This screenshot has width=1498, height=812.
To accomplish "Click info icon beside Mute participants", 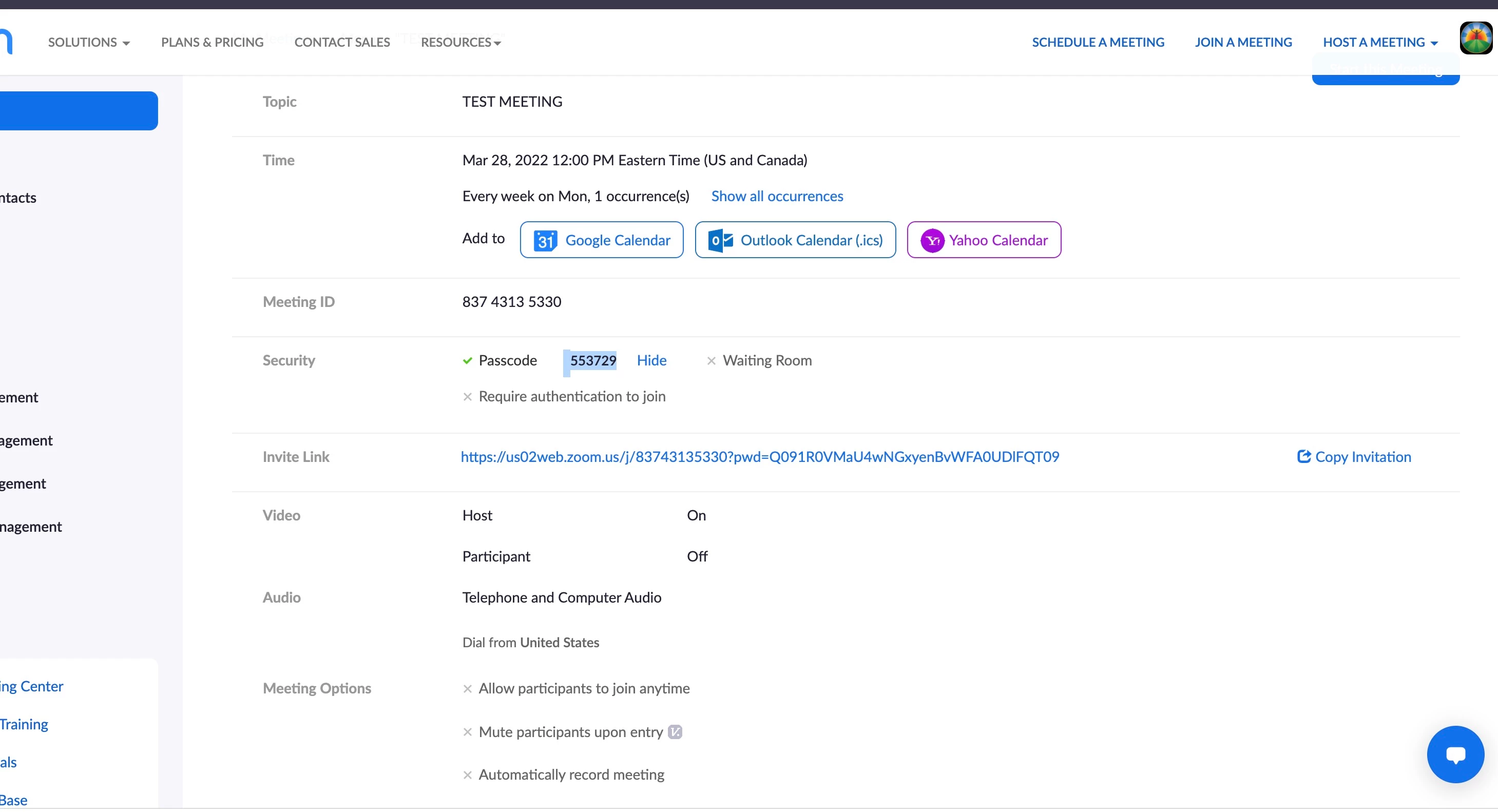I will coord(675,732).
